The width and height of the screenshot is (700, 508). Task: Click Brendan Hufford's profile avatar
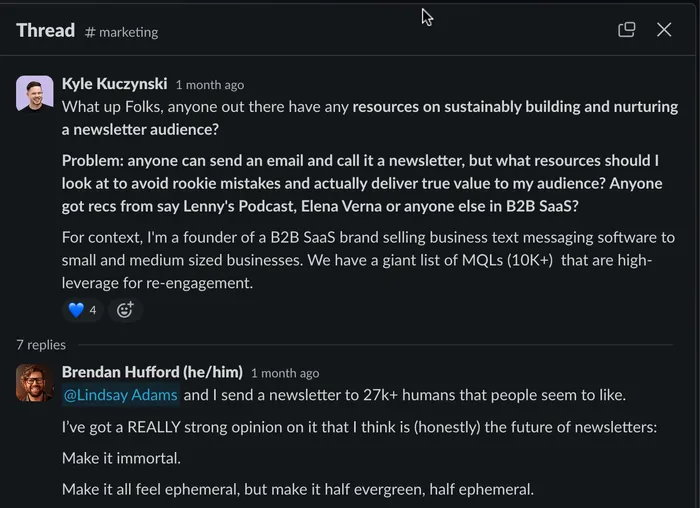click(x=35, y=382)
